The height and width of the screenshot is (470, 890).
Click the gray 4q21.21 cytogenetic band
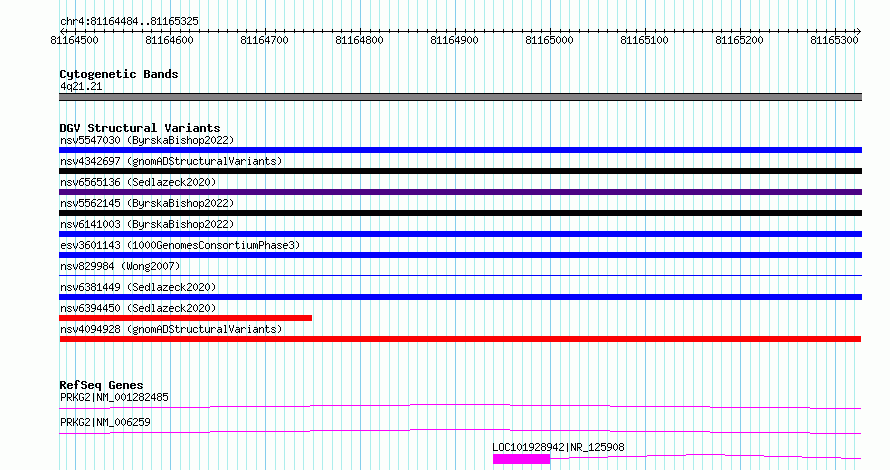460,97
